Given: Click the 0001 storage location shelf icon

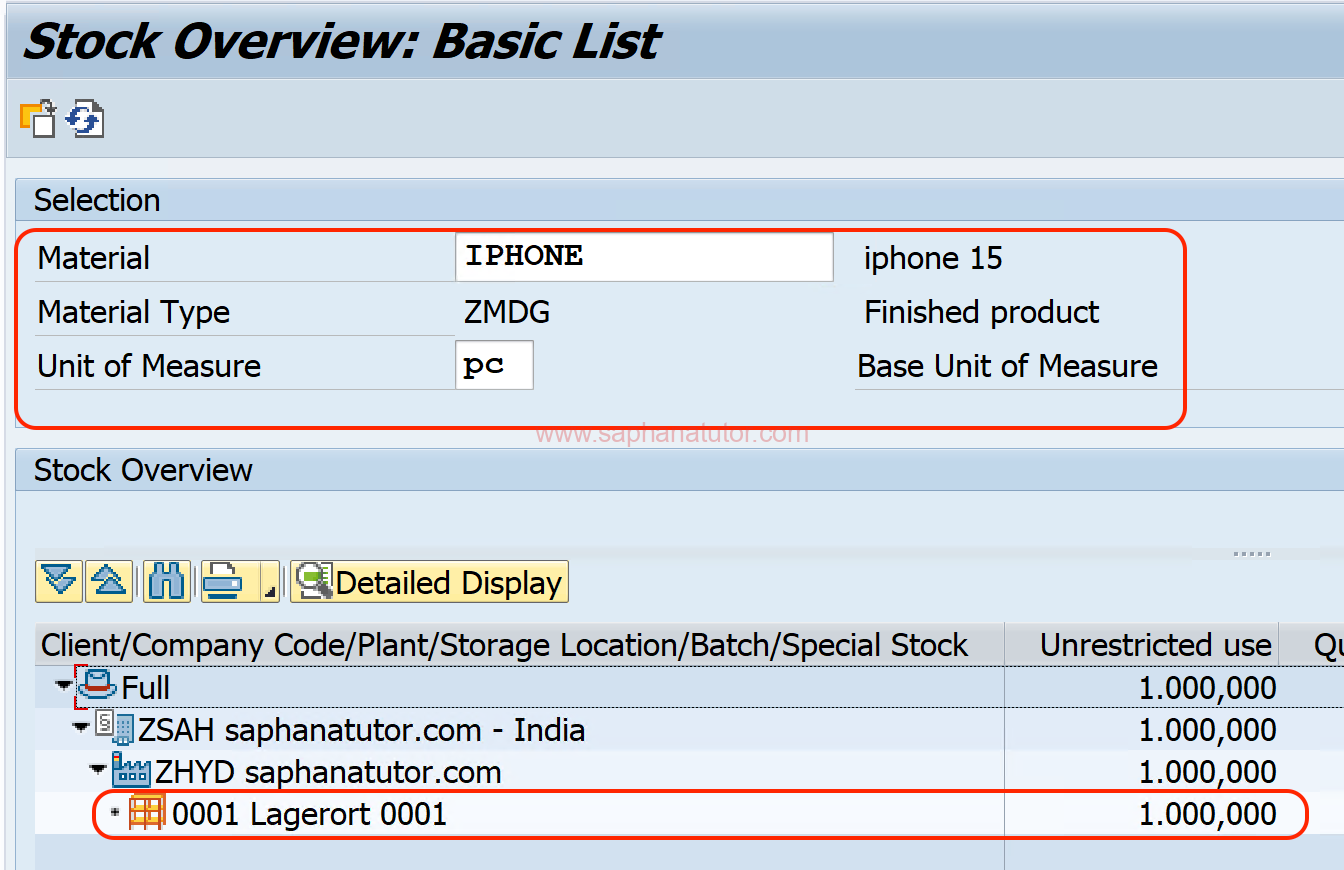Looking at the screenshot, I should coord(147,813).
